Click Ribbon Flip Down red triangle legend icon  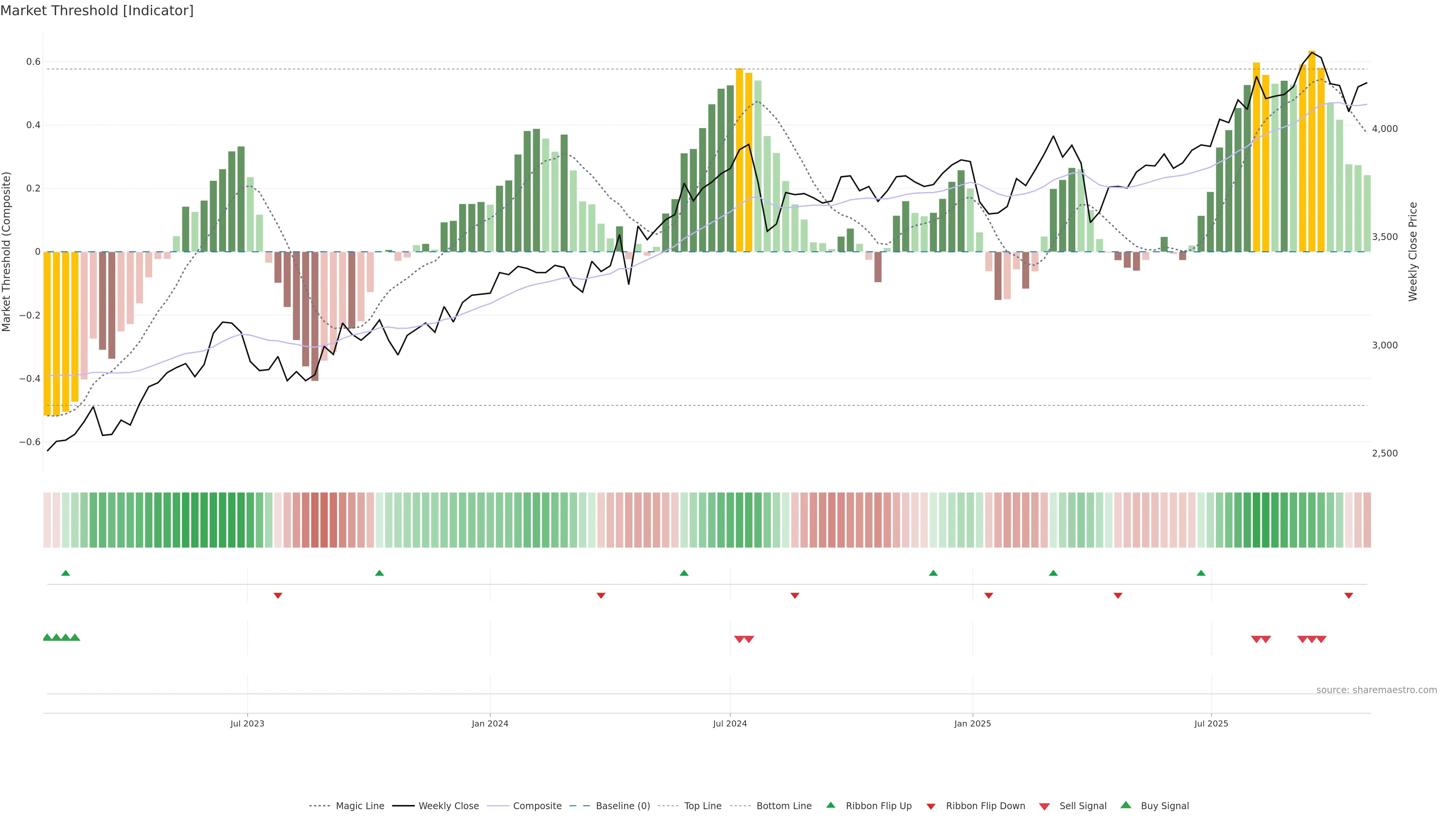click(x=931, y=806)
